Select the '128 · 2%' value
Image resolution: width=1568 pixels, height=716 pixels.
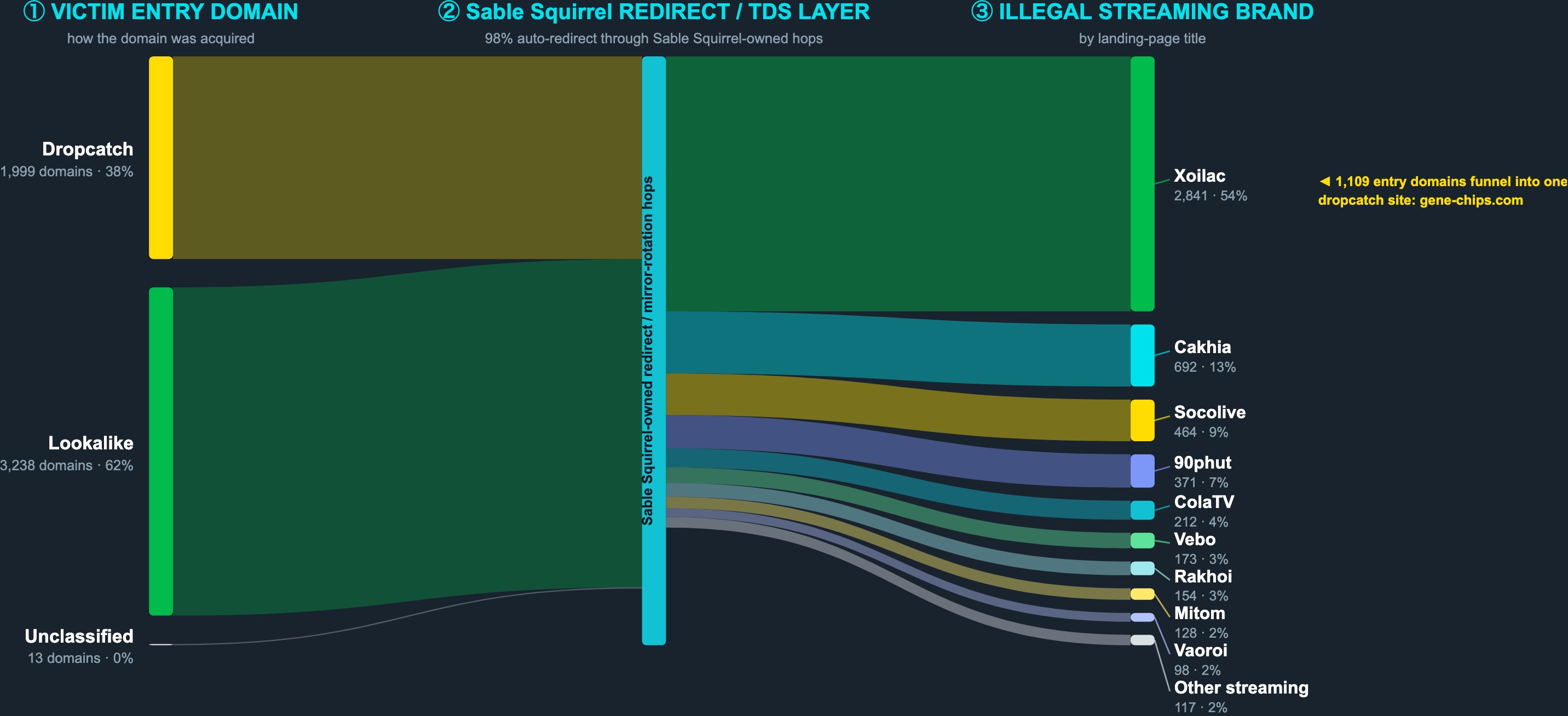point(1201,633)
